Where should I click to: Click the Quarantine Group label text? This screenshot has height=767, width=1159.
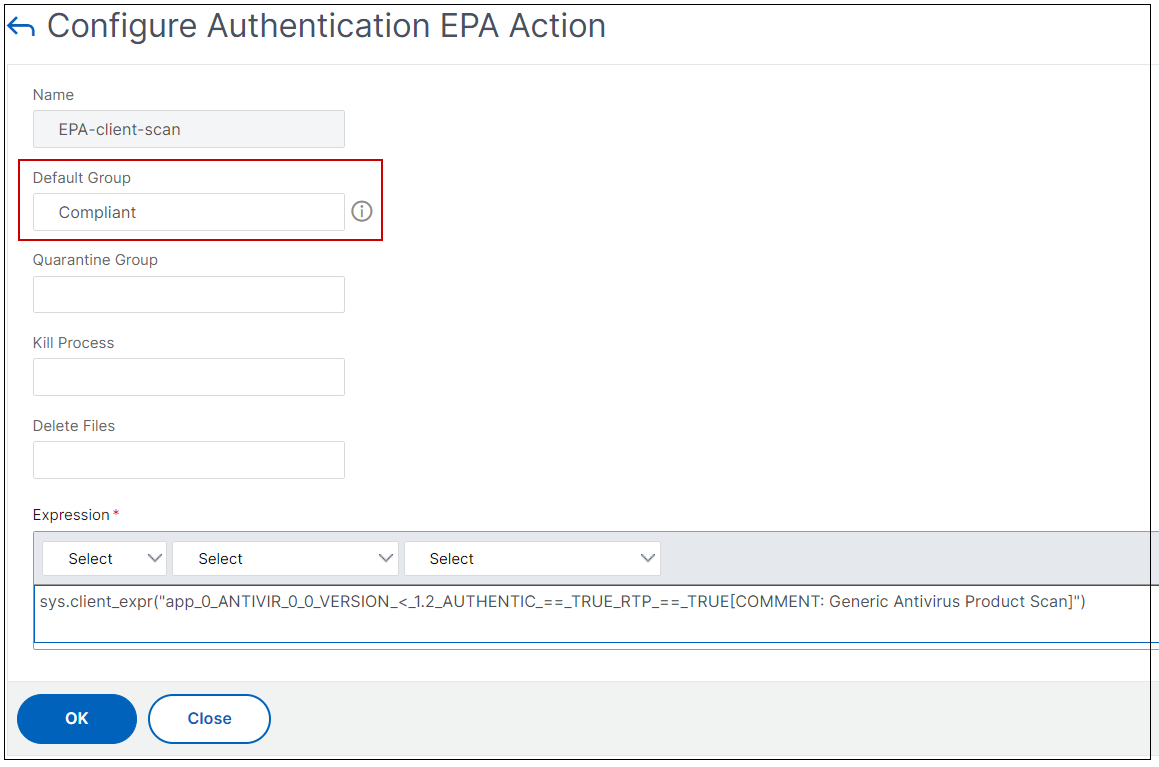[x=95, y=260]
